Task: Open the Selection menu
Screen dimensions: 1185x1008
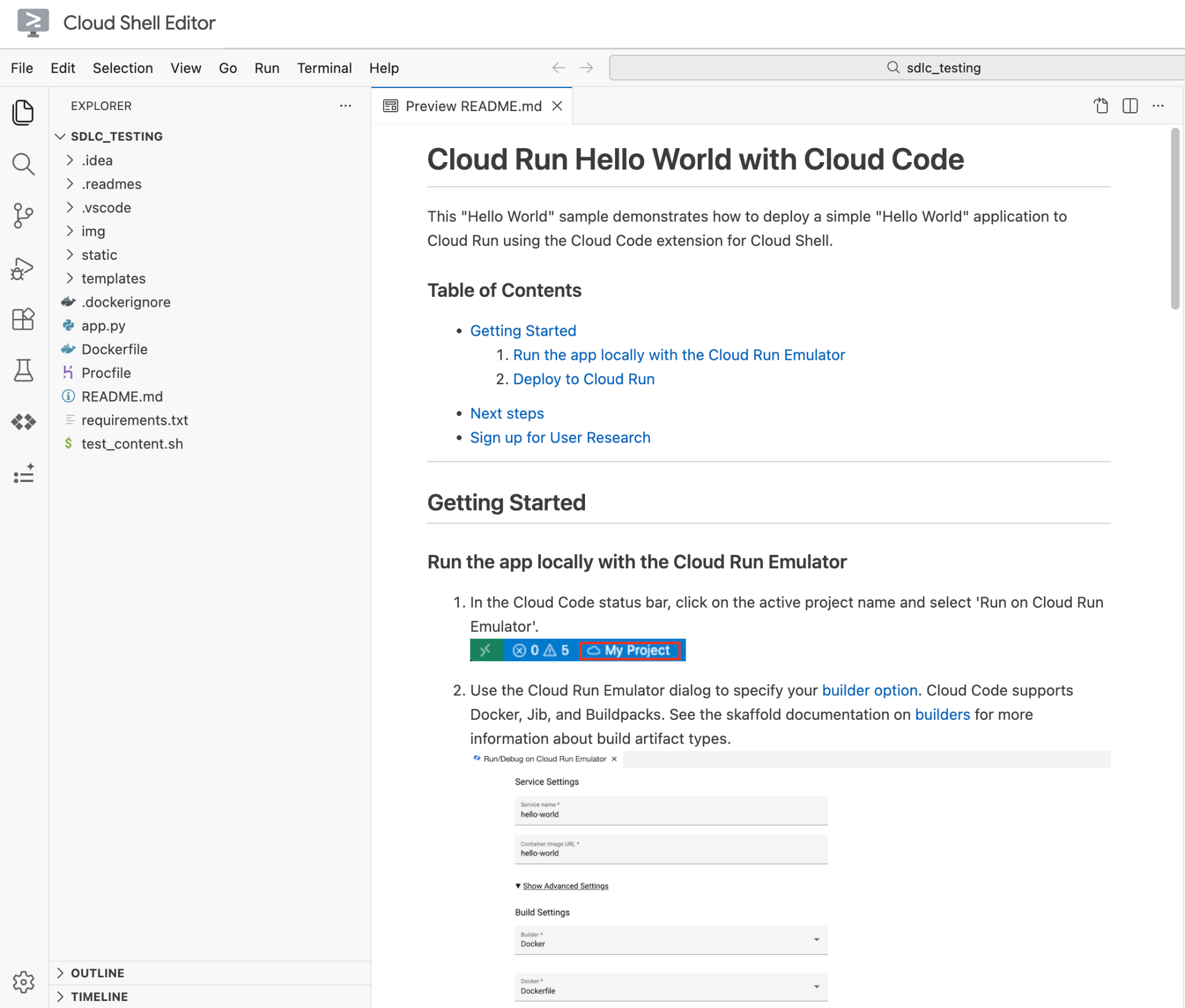Action: pyautogui.click(x=123, y=68)
